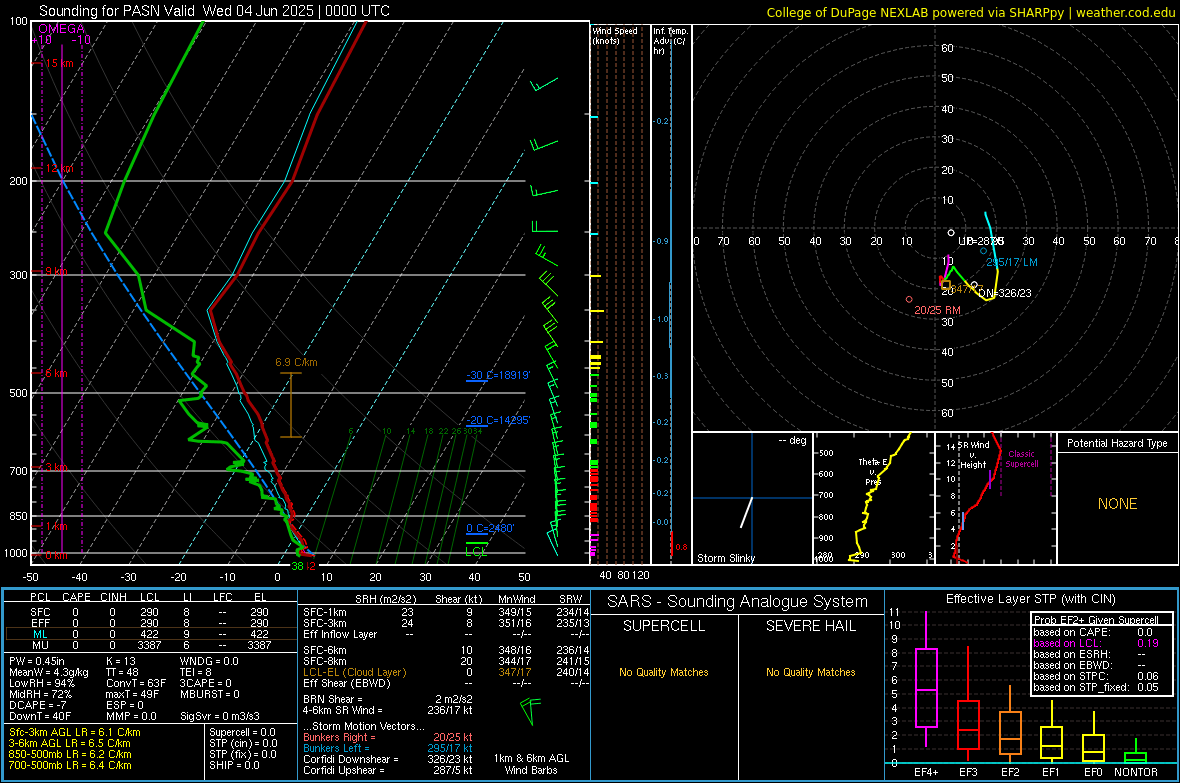1180x783 pixels.
Task: Click the red 'Bunkers Right =' row
Action: pyautogui.click(x=388, y=737)
